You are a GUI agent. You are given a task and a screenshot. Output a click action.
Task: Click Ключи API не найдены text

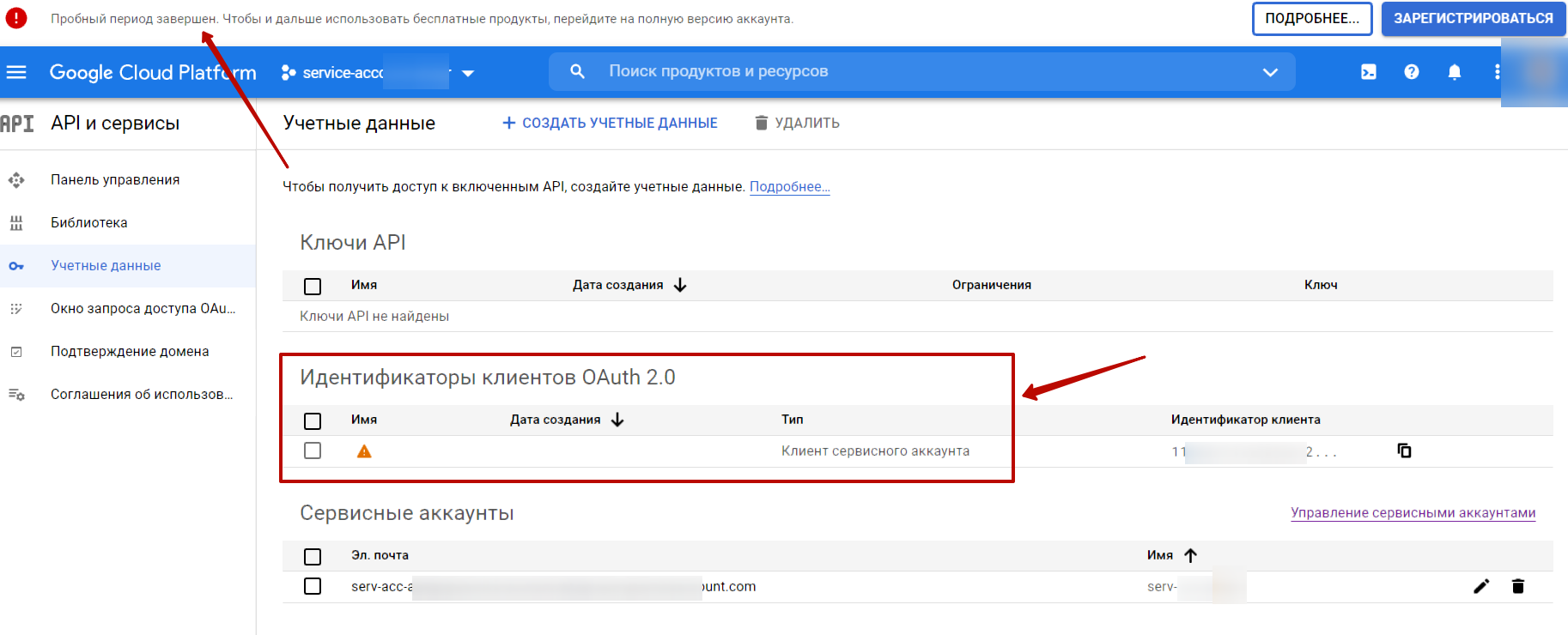coord(374,316)
